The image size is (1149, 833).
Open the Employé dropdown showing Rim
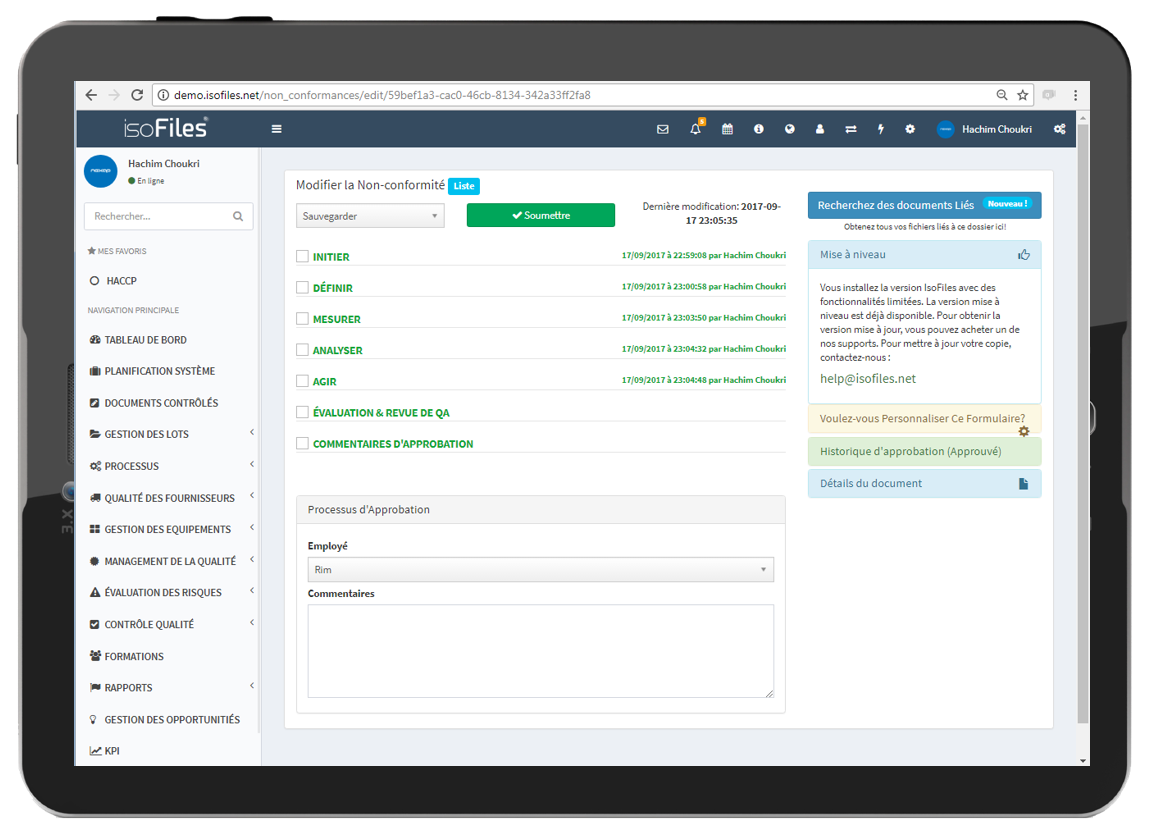(541, 569)
